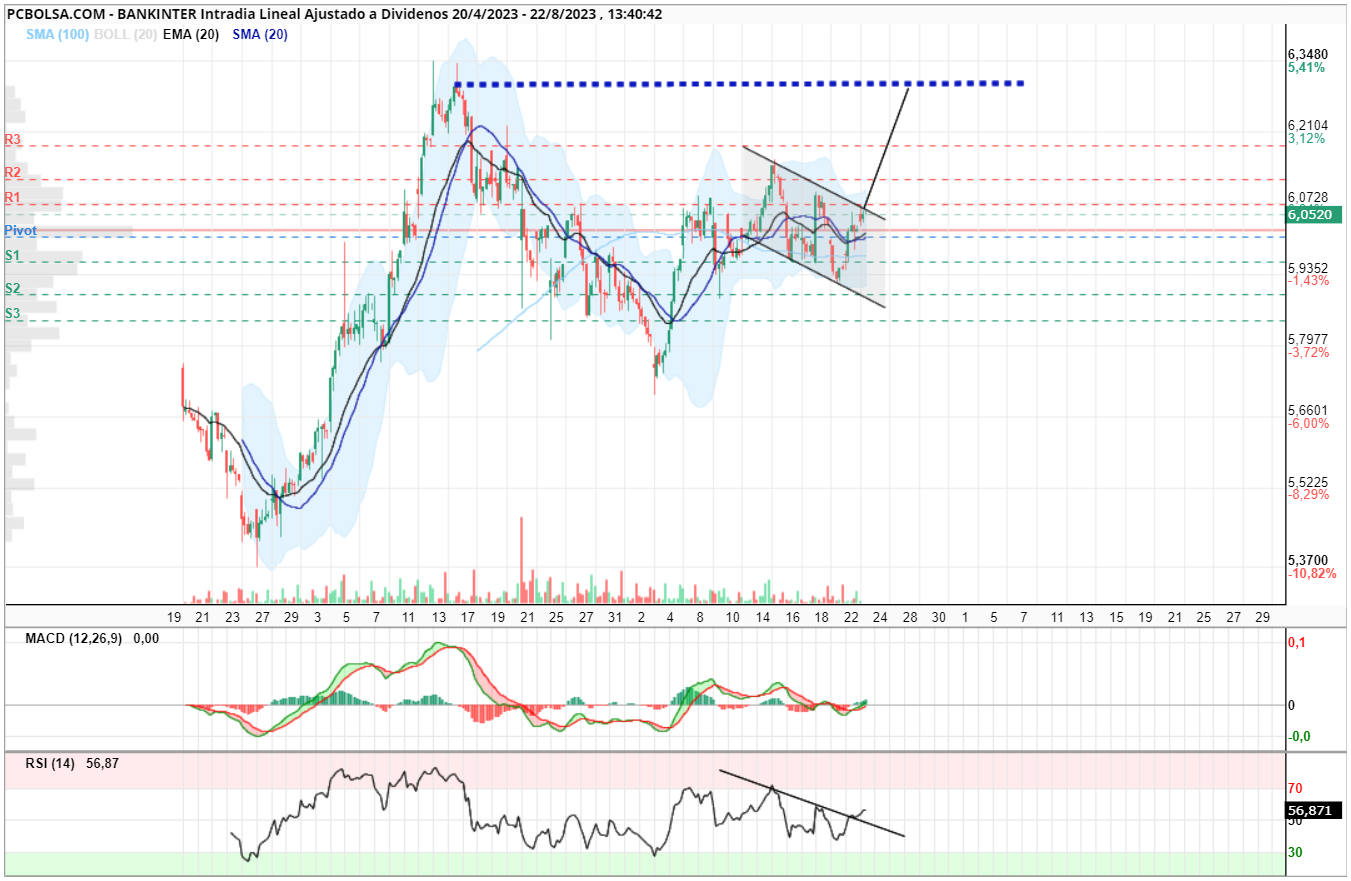Click the 5,7977 price axis value

(1309, 339)
